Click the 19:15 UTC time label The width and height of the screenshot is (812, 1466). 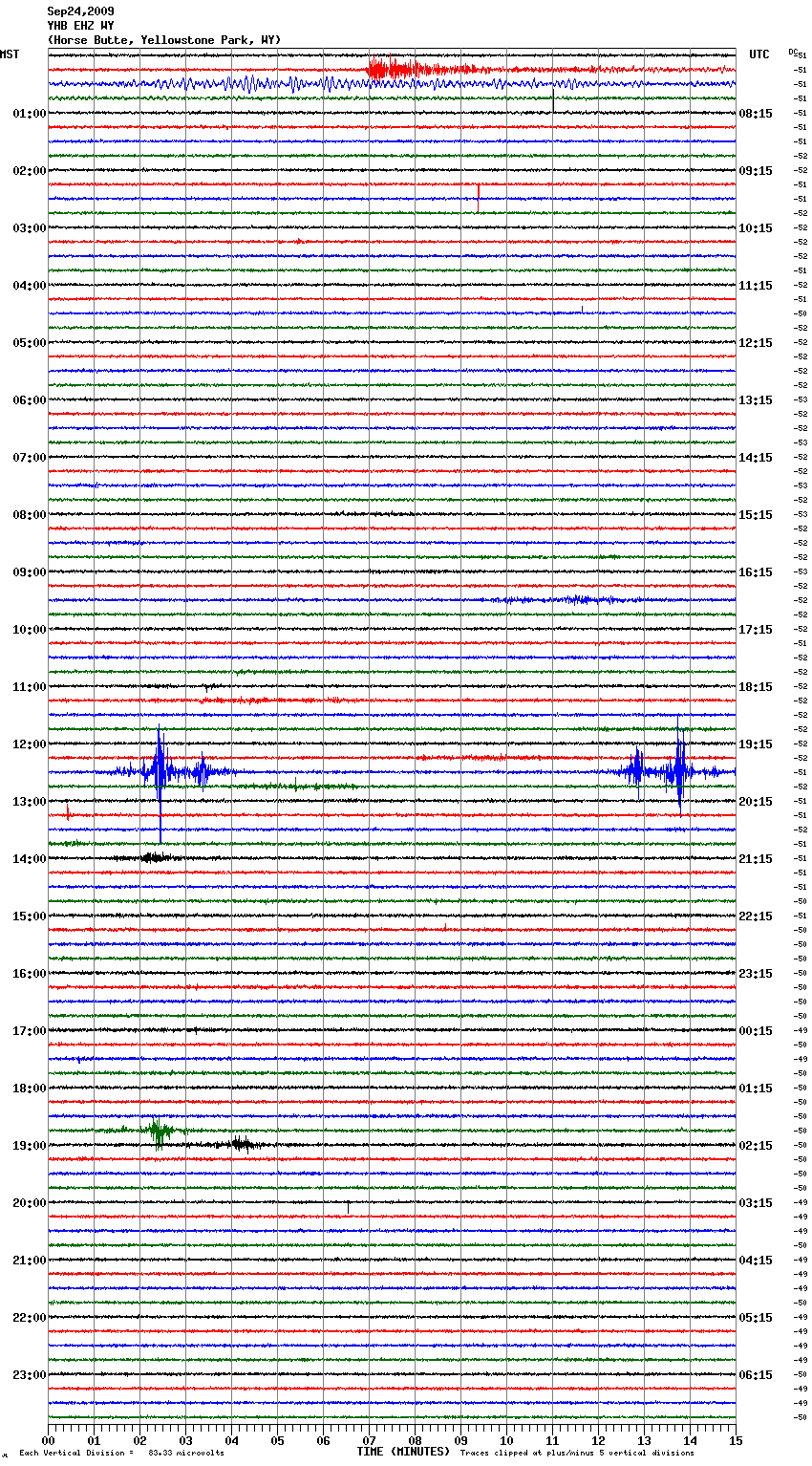coord(756,744)
